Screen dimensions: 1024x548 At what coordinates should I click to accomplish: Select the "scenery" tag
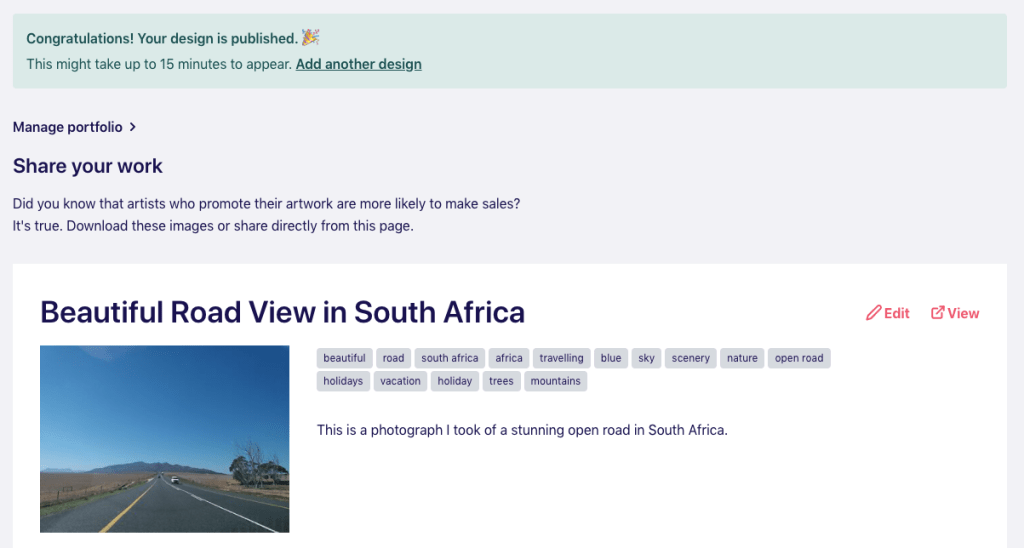(690, 358)
